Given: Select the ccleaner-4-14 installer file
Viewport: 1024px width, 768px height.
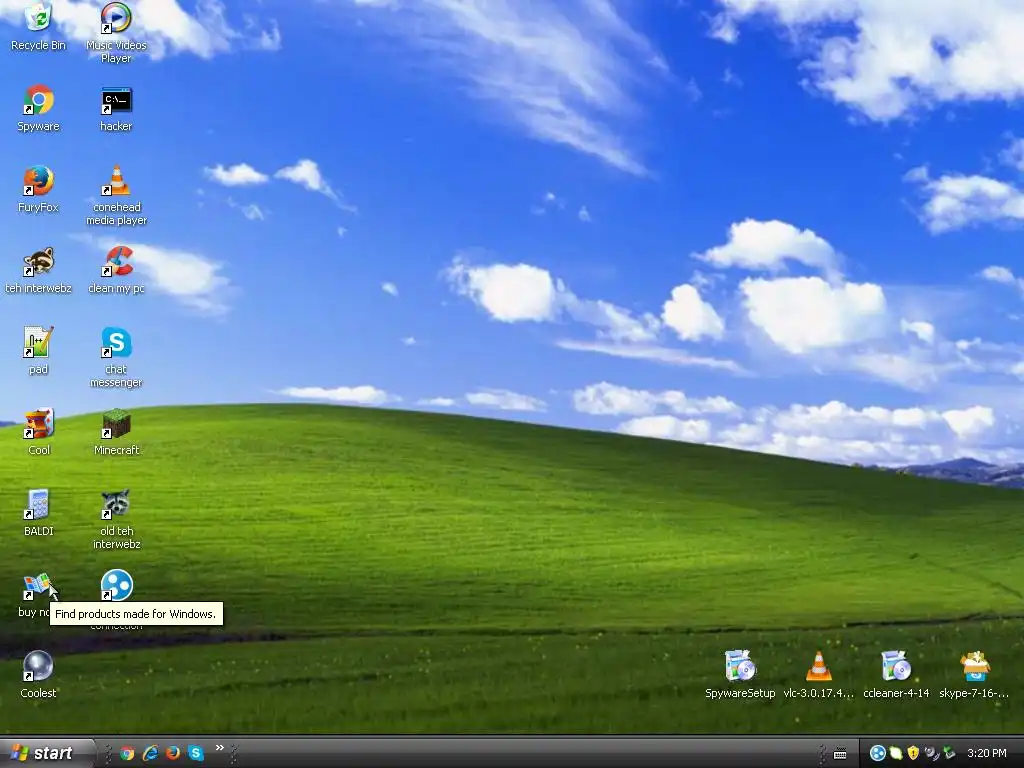Looking at the screenshot, I should (x=896, y=675).
